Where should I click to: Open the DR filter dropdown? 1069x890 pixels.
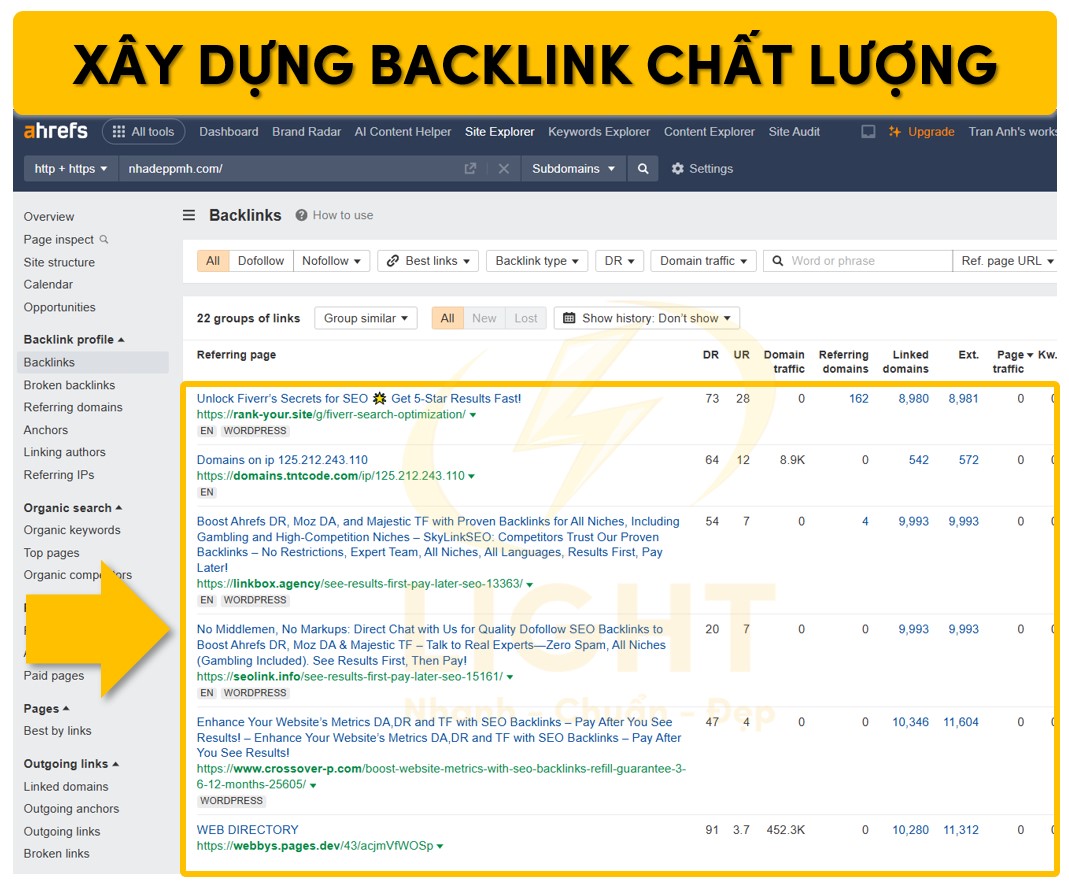point(619,261)
